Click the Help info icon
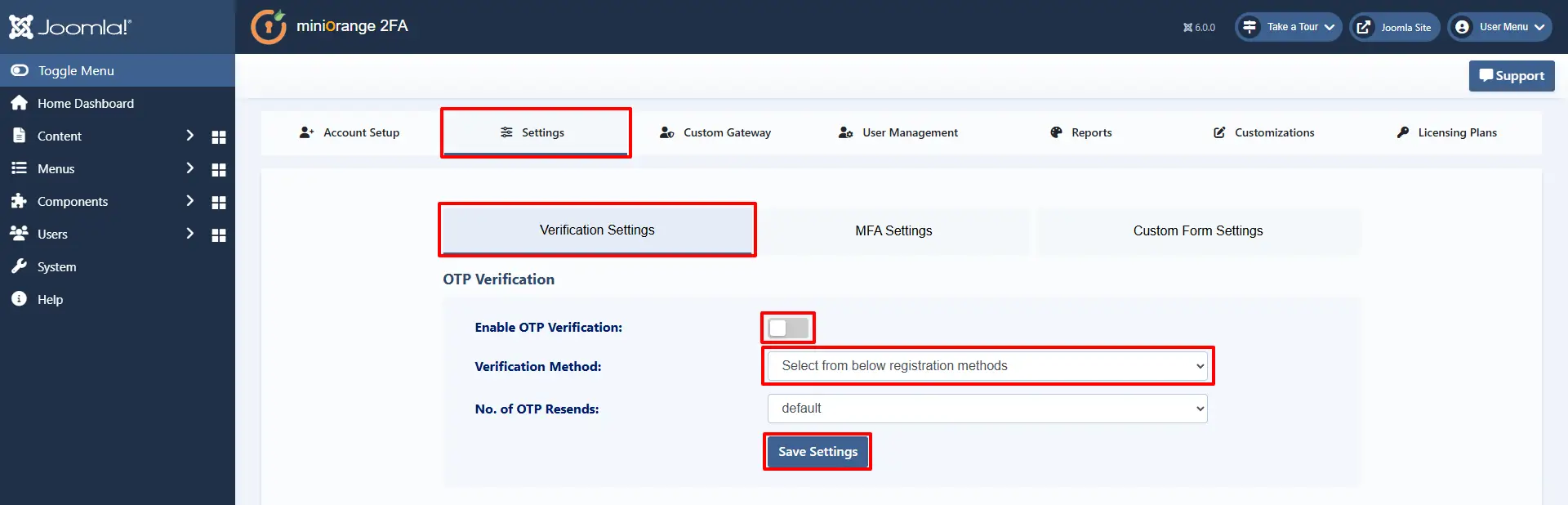The height and width of the screenshot is (505, 1568). 19,299
